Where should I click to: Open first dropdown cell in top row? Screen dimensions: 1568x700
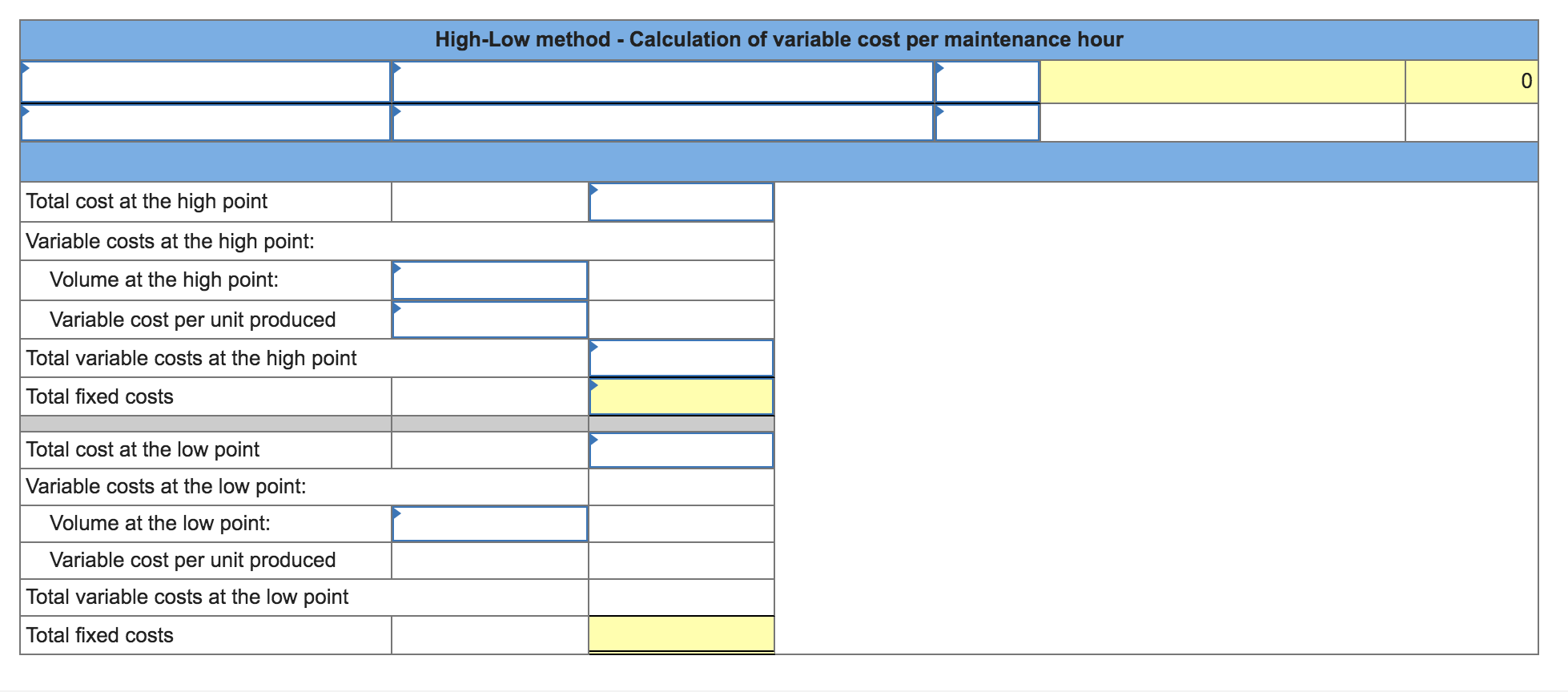click(205, 81)
